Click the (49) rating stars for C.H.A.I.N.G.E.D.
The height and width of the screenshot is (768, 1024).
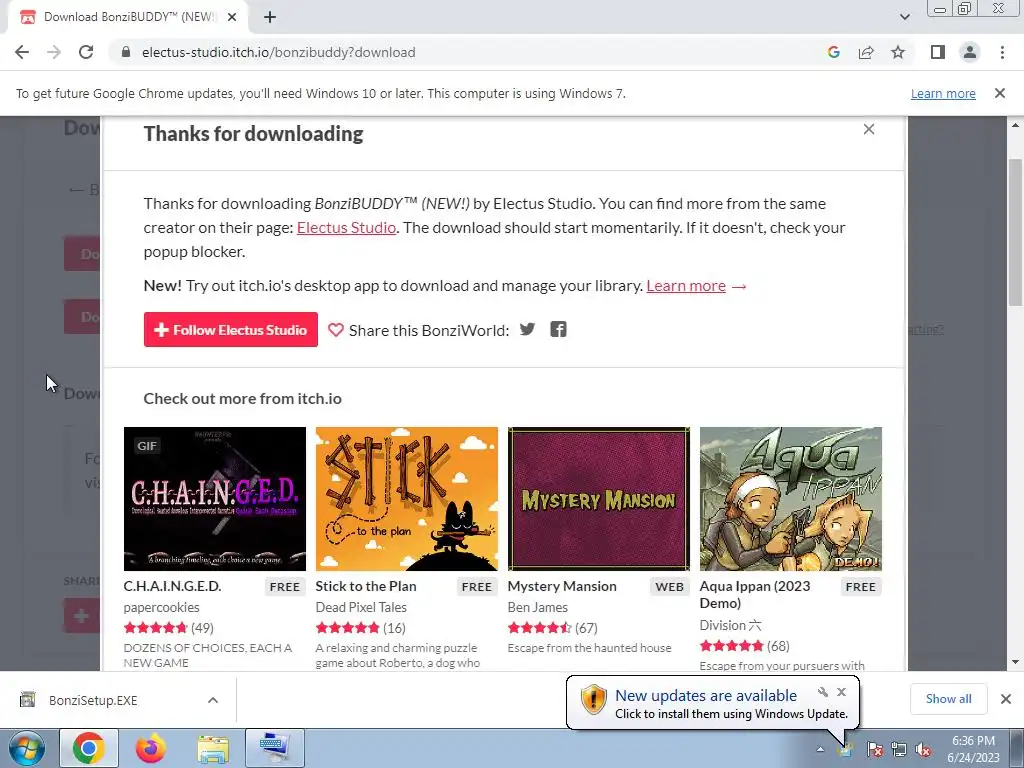point(168,628)
